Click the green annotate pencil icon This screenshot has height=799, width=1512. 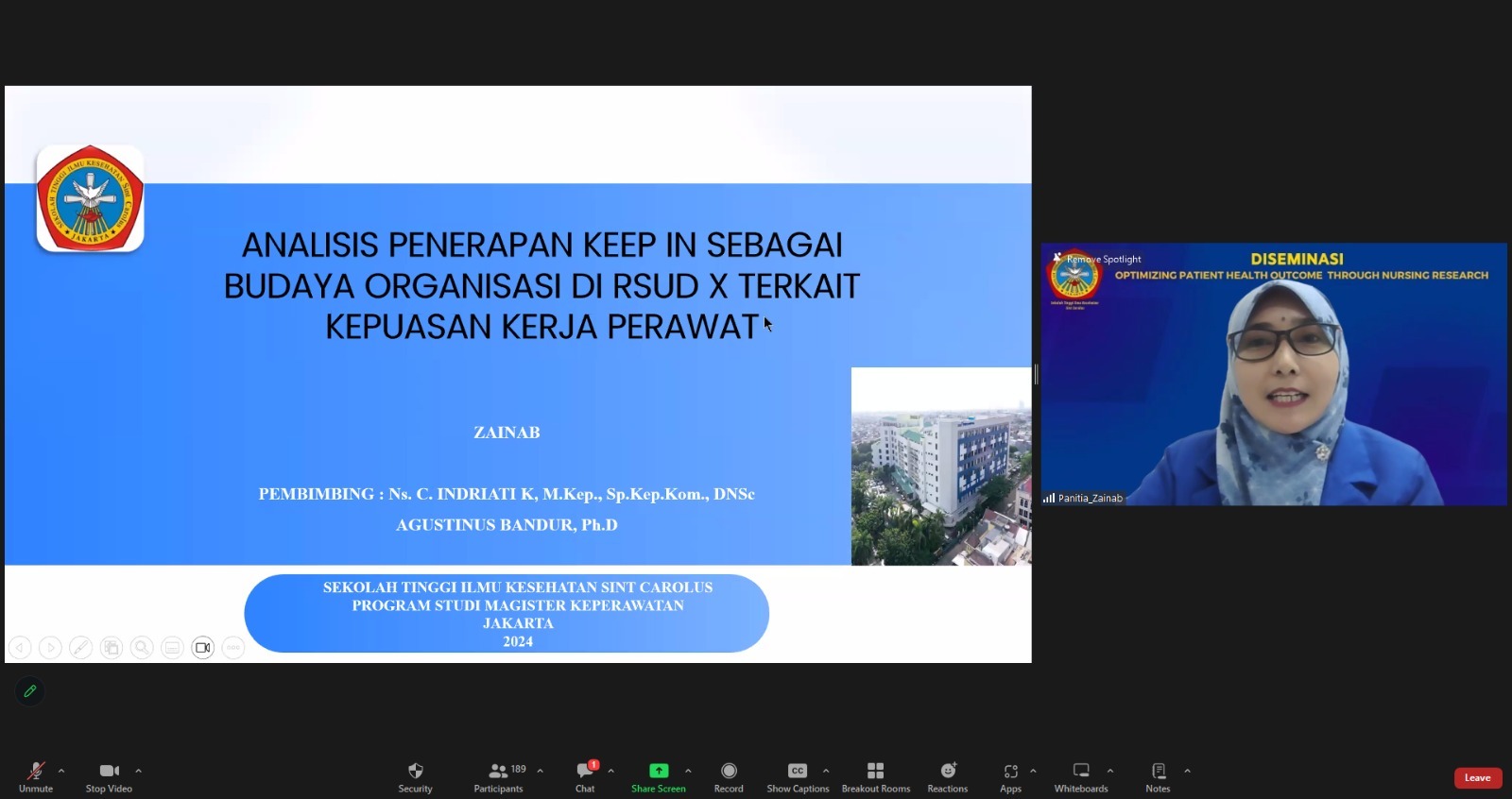[x=30, y=691]
